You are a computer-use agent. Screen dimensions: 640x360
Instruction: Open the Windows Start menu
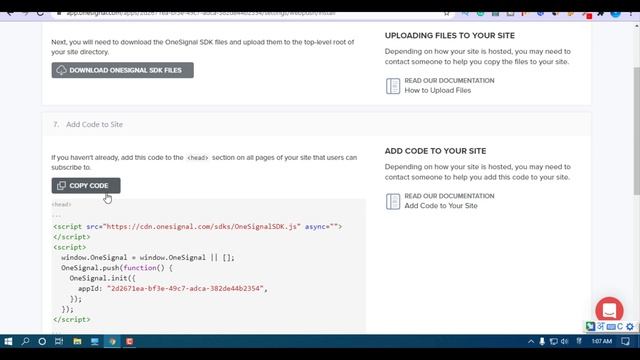(8, 341)
